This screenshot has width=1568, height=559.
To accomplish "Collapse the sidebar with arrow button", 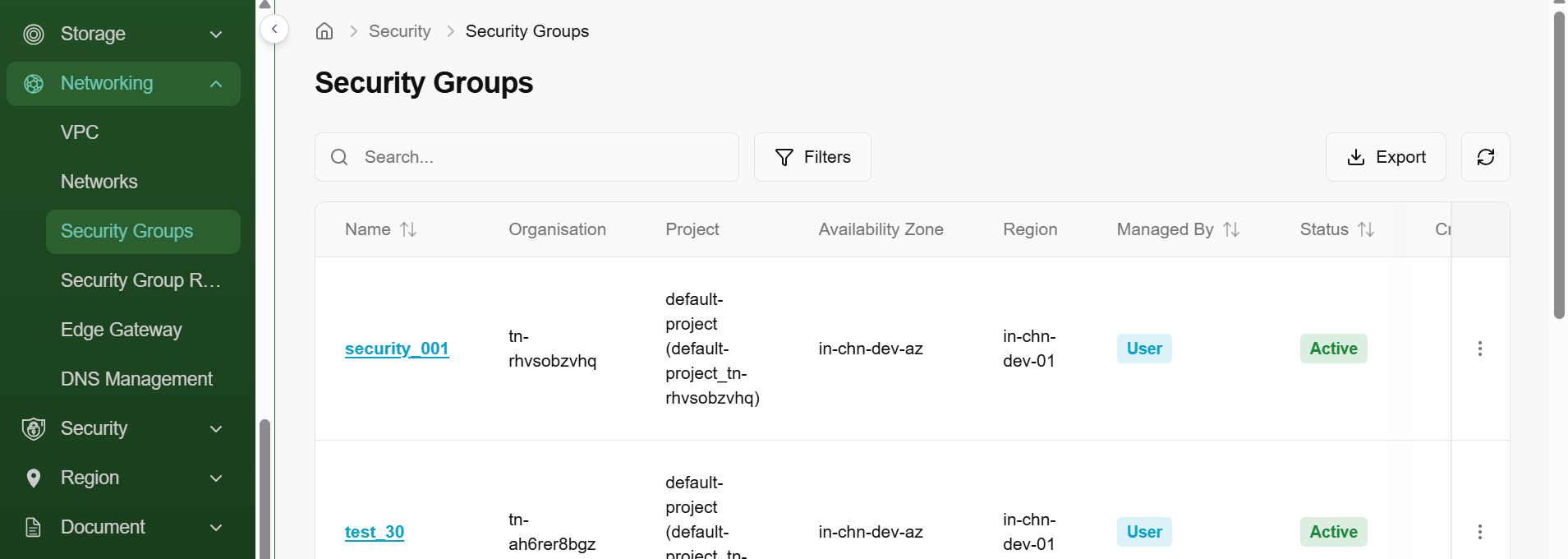I will (274, 29).
